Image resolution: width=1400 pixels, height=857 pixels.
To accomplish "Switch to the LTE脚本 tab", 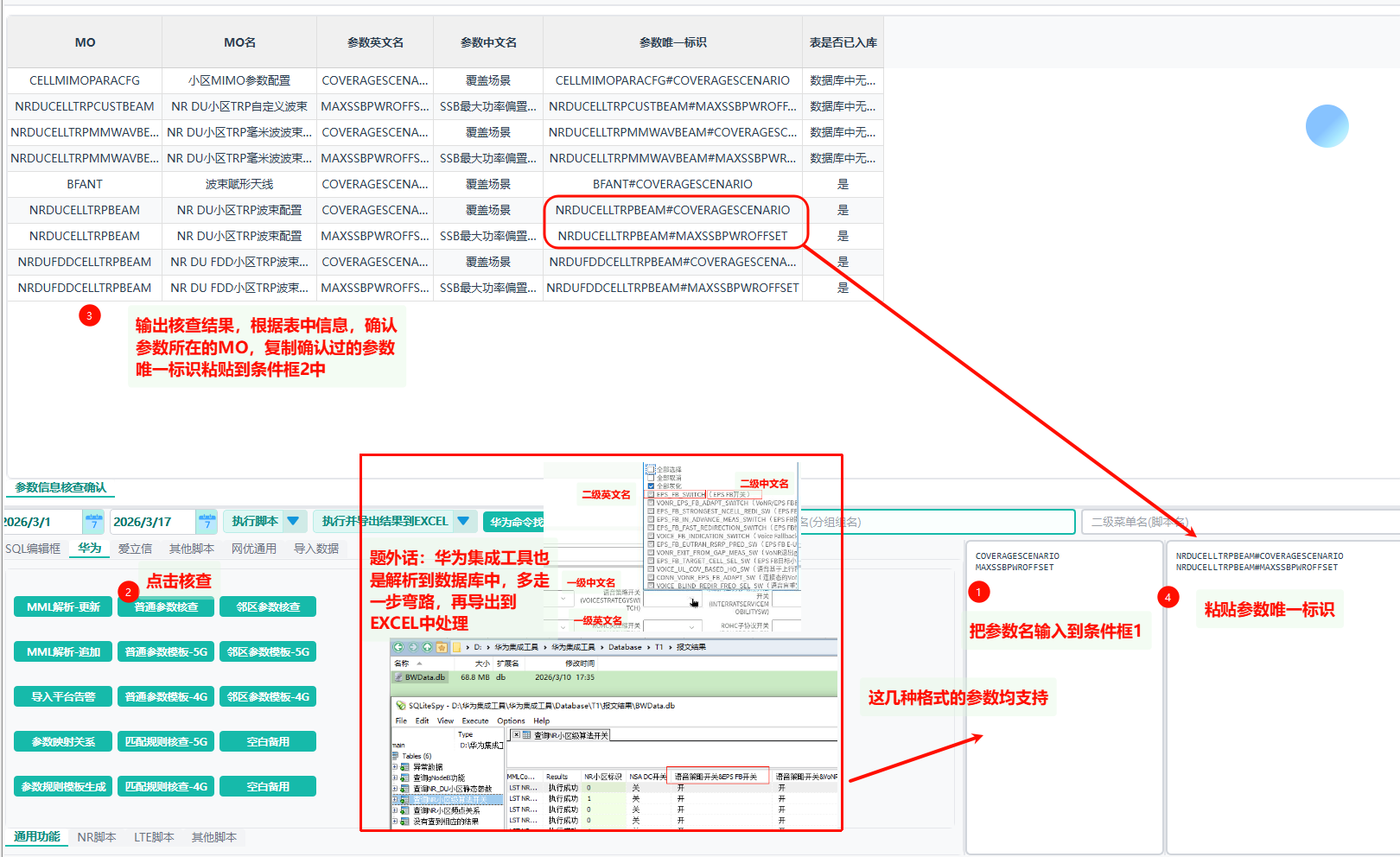I will [154, 837].
